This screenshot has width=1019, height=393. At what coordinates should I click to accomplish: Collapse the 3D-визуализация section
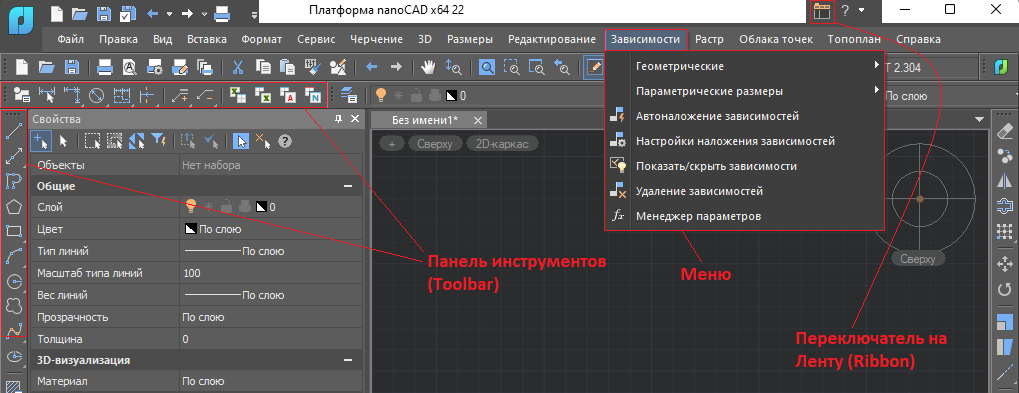[x=348, y=360]
